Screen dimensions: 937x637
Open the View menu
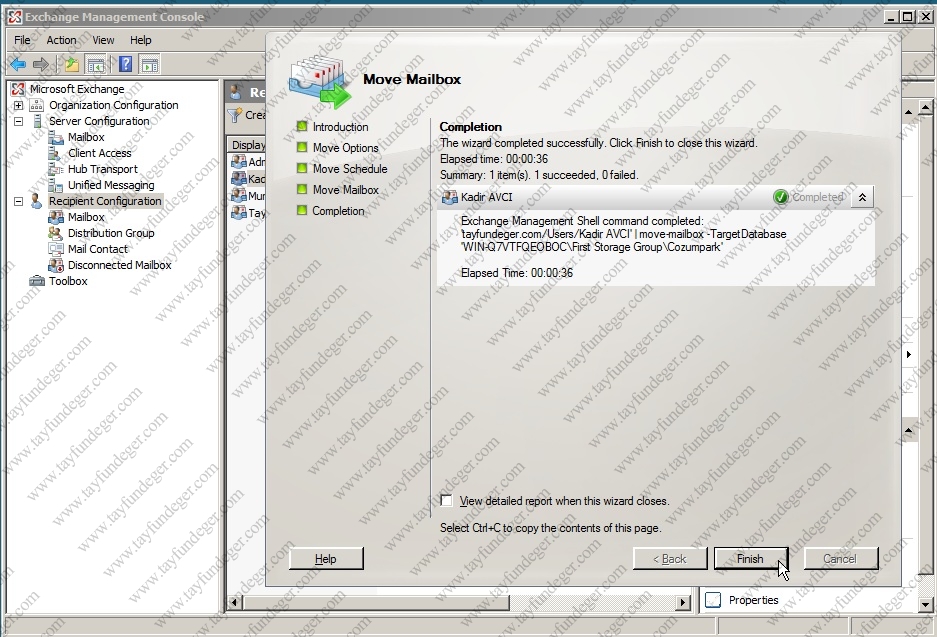tap(103, 40)
